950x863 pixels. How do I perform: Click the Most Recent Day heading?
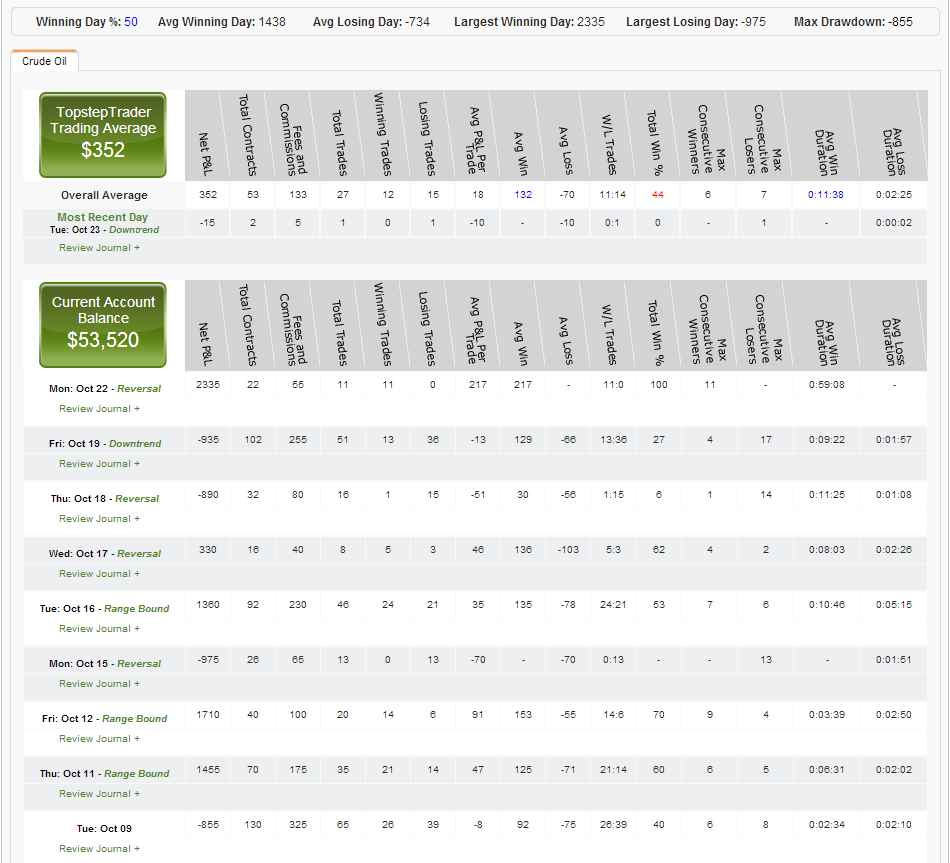click(102, 217)
